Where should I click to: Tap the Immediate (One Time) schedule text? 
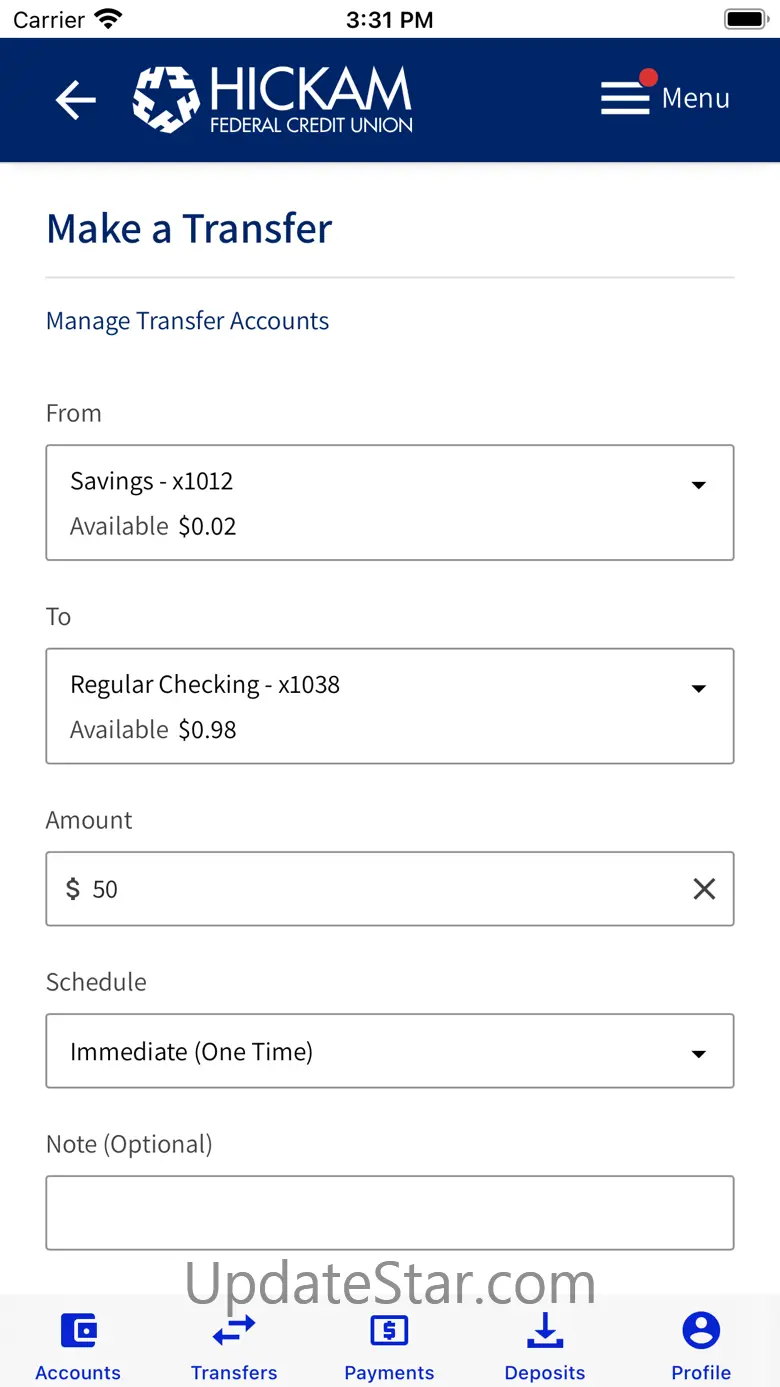point(191,1052)
